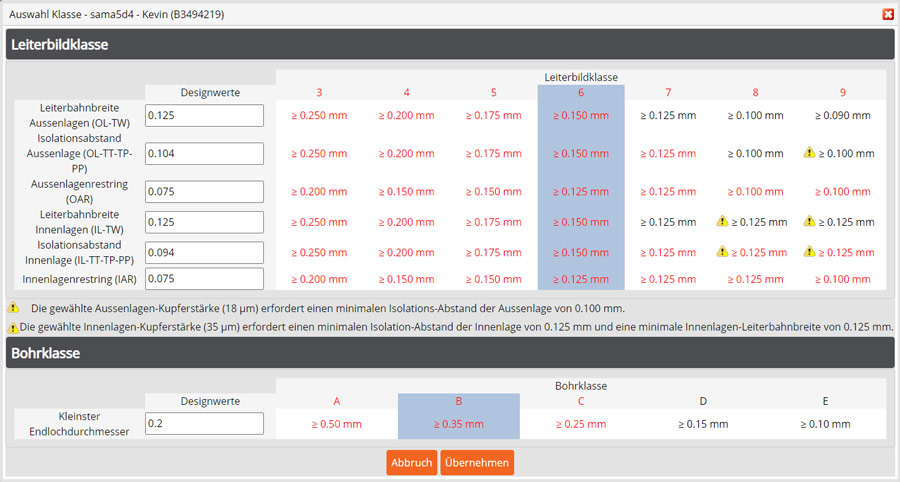
Task: Click warning icon in class 9 Isolationsabstand Innenlage row
Action: [x=810, y=252]
